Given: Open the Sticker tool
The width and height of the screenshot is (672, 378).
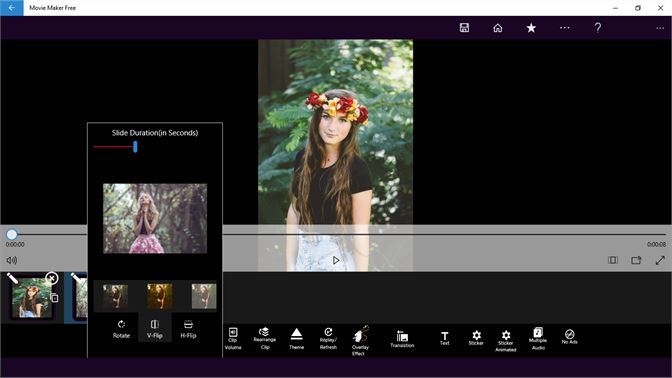Looking at the screenshot, I should (476, 338).
